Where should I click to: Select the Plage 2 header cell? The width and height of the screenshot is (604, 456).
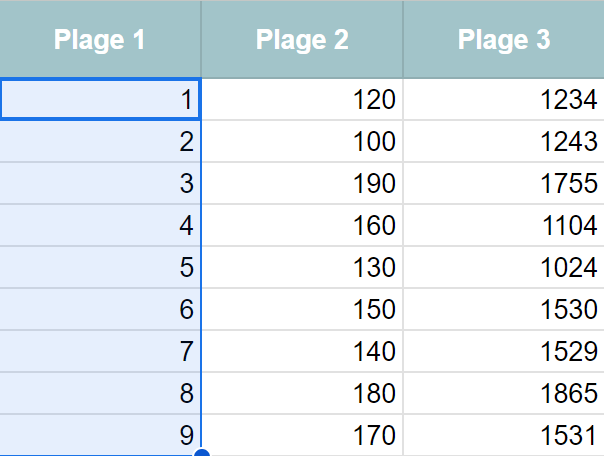click(302, 39)
